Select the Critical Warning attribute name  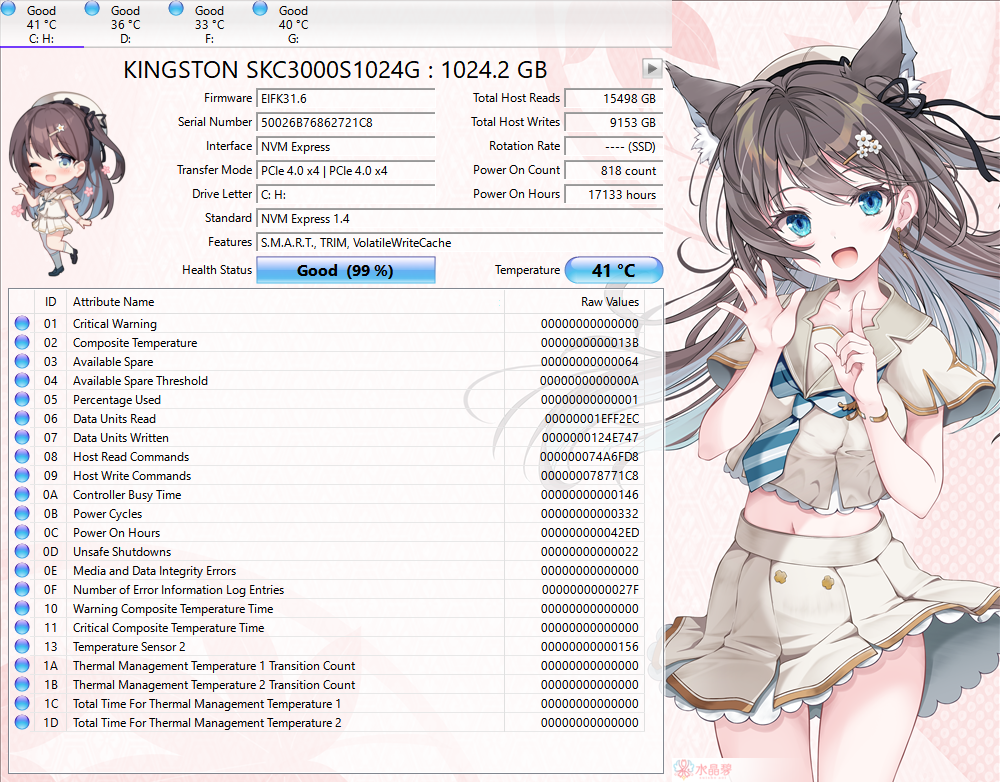[x=115, y=324]
